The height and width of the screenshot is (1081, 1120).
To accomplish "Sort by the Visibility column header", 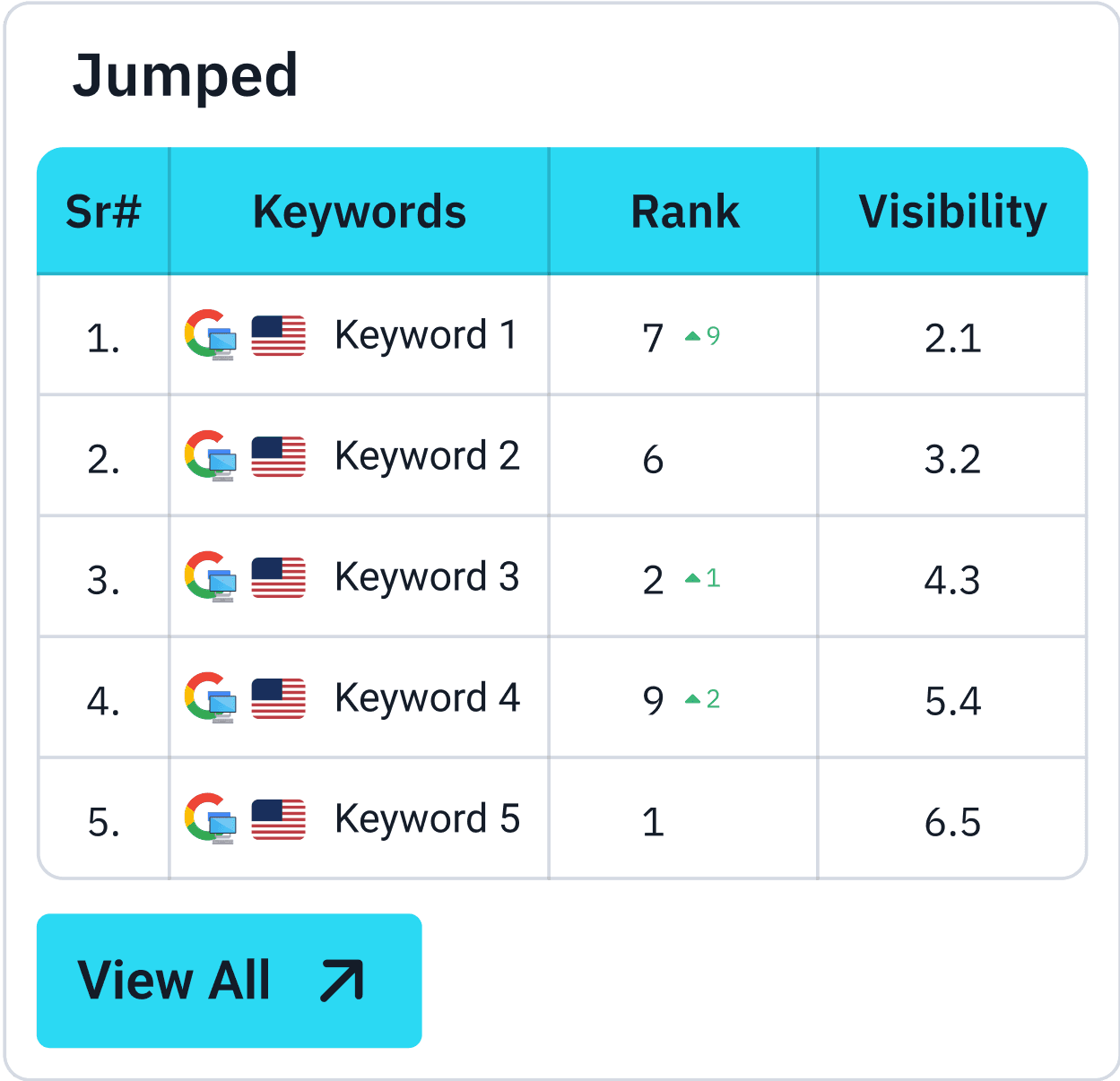I will (952, 212).
